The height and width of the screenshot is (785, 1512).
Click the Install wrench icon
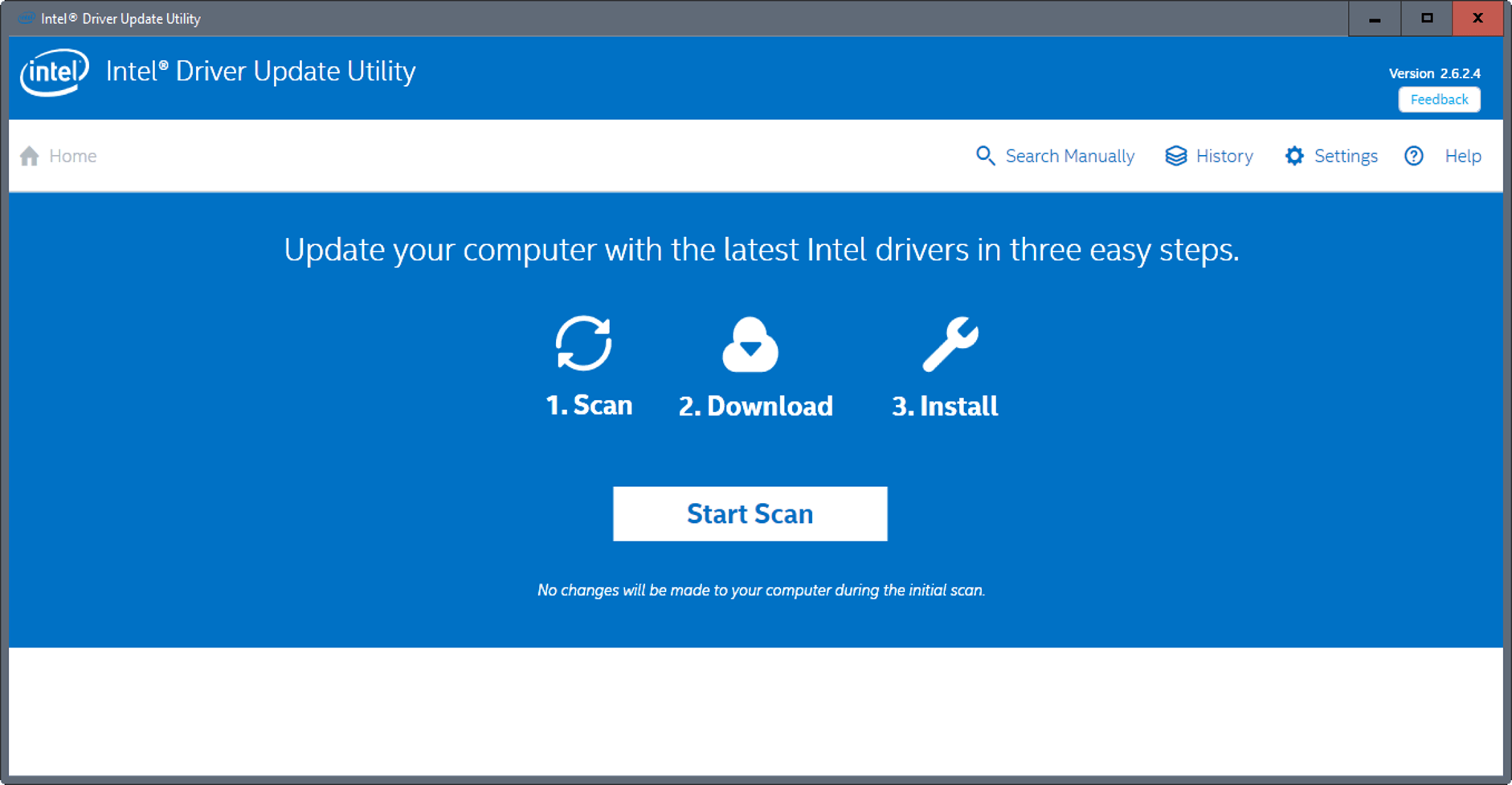point(950,344)
